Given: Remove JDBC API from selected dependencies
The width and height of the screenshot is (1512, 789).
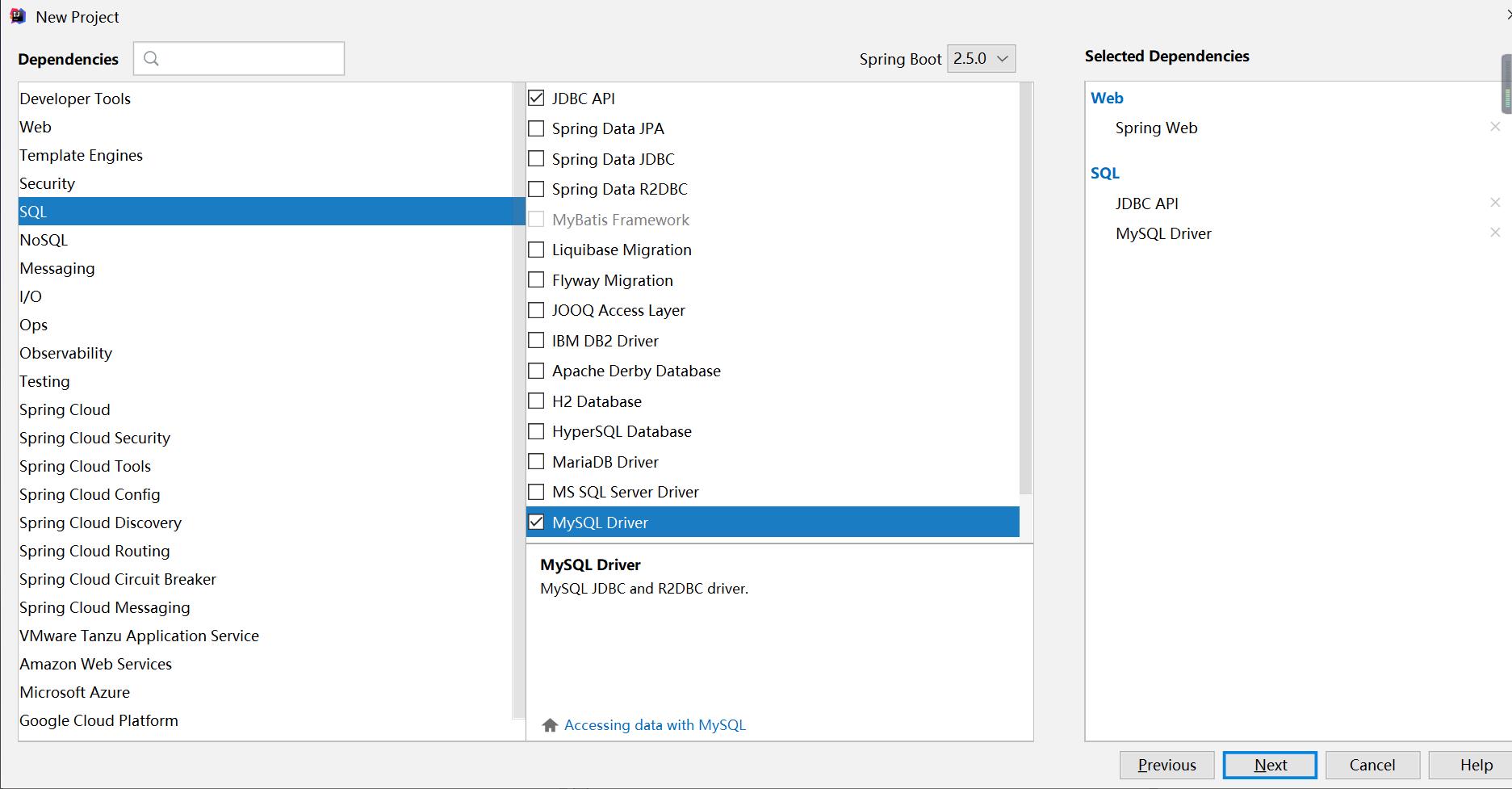Looking at the screenshot, I should 1495,203.
